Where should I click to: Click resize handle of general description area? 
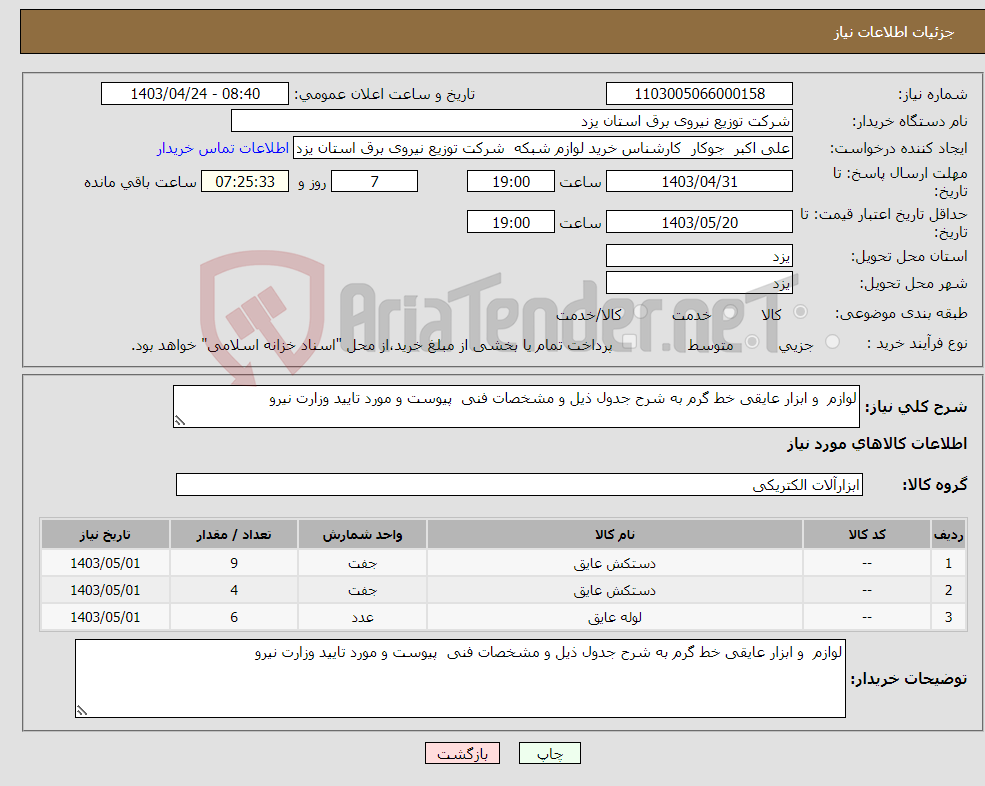point(180,421)
